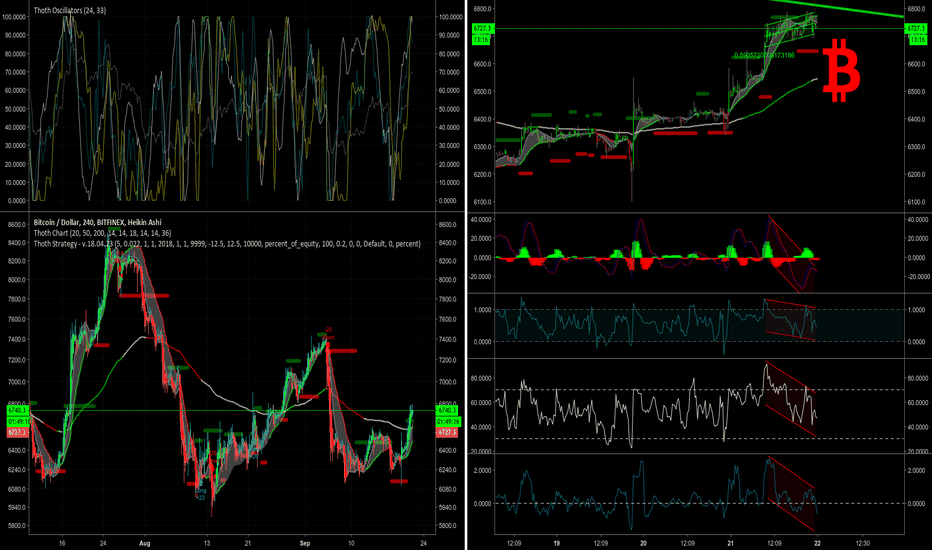Click 5800.0 on the Bitcoin chart's right price axis
The image size is (932, 550).
[x=447, y=526]
